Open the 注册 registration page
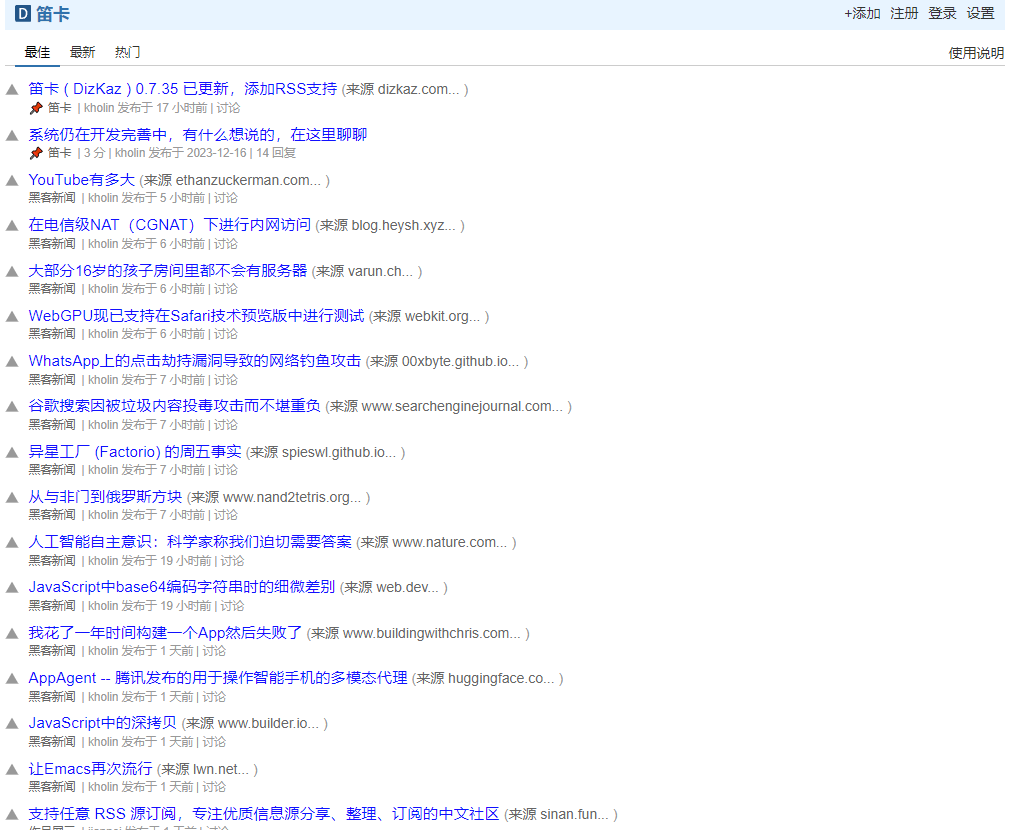Screen dimensions: 1009x830 pos(903,13)
